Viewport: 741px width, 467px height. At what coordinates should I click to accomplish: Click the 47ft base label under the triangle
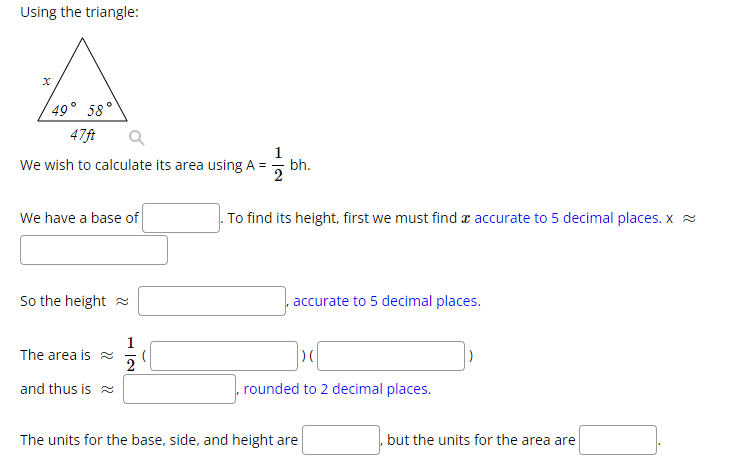[x=83, y=135]
